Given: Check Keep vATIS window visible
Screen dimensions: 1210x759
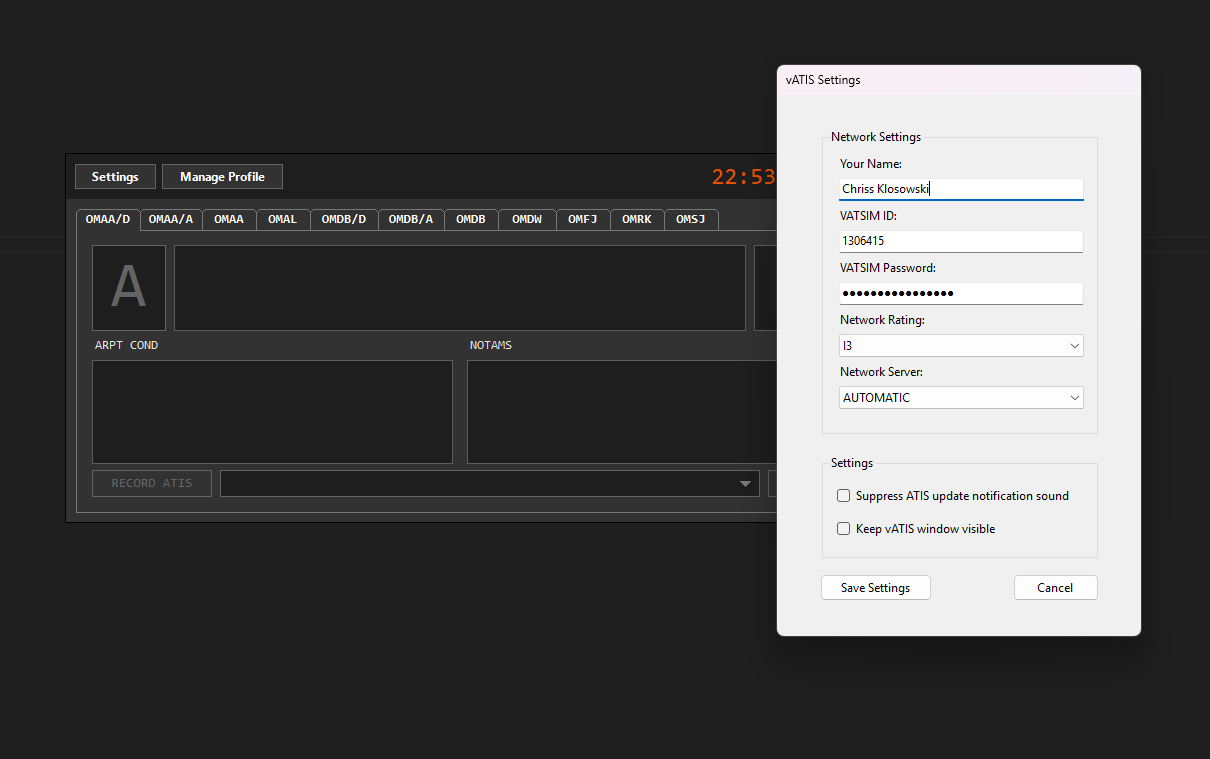Looking at the screenshot, I should 844,529.
